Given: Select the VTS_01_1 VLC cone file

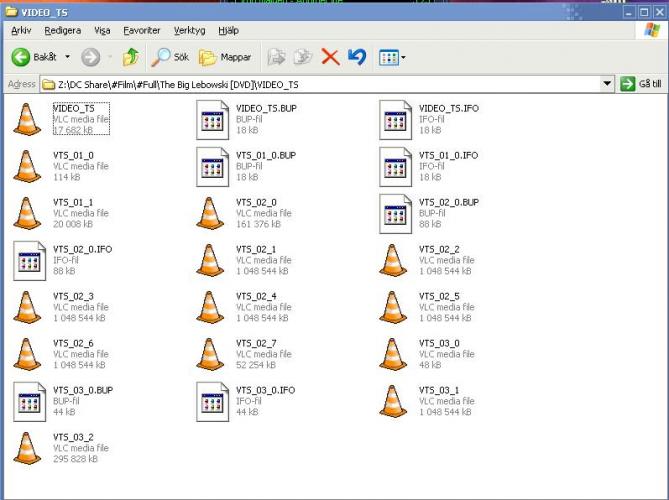Looking at the screenshot, I should 27,213.
